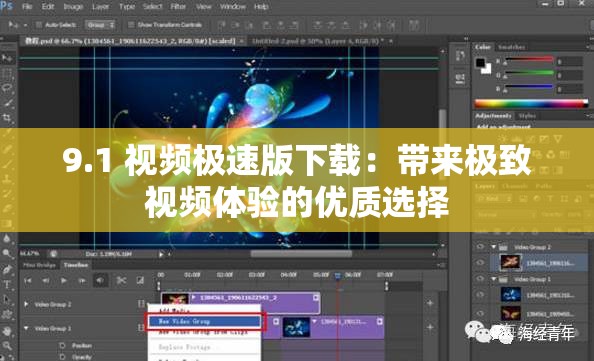Open the Auto-Select Group dropdown
594x361 pixels.
(x=100, y=25)
